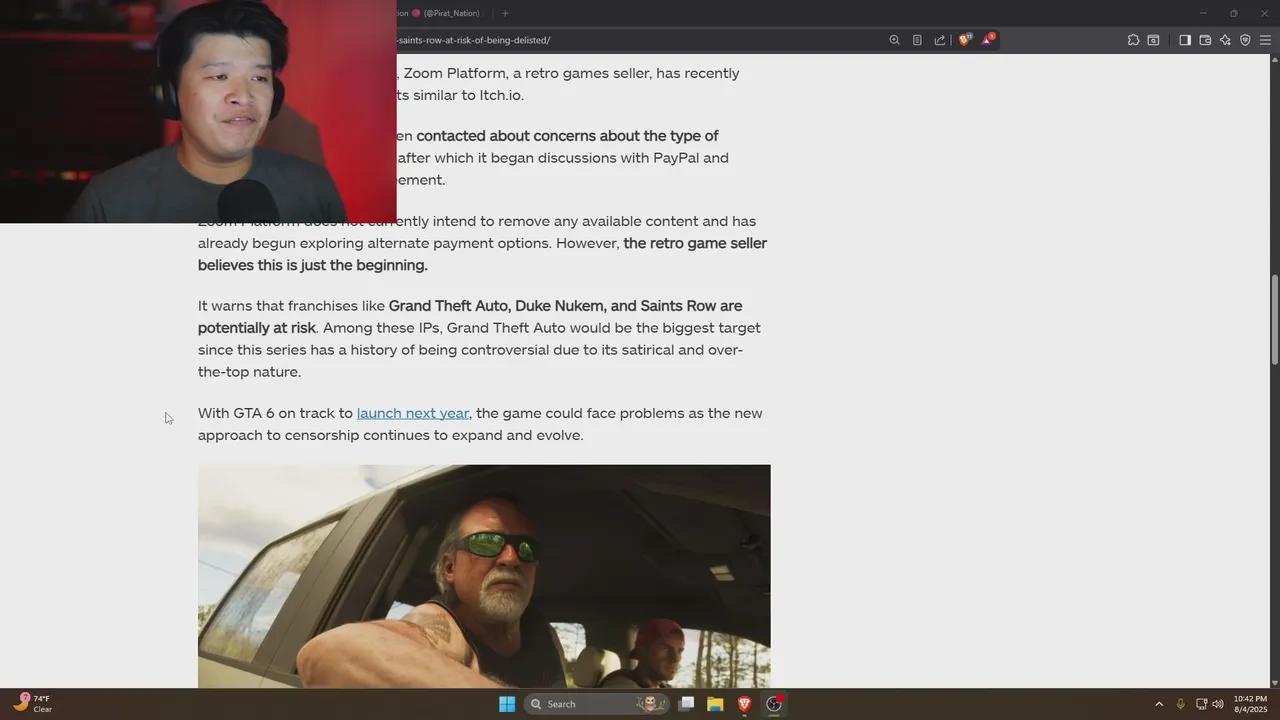Image resolution: width=1280 pixels, height=720 pixels.
Task: Click the volume speaker tray icon
Action: click(x=1218, y=704)
